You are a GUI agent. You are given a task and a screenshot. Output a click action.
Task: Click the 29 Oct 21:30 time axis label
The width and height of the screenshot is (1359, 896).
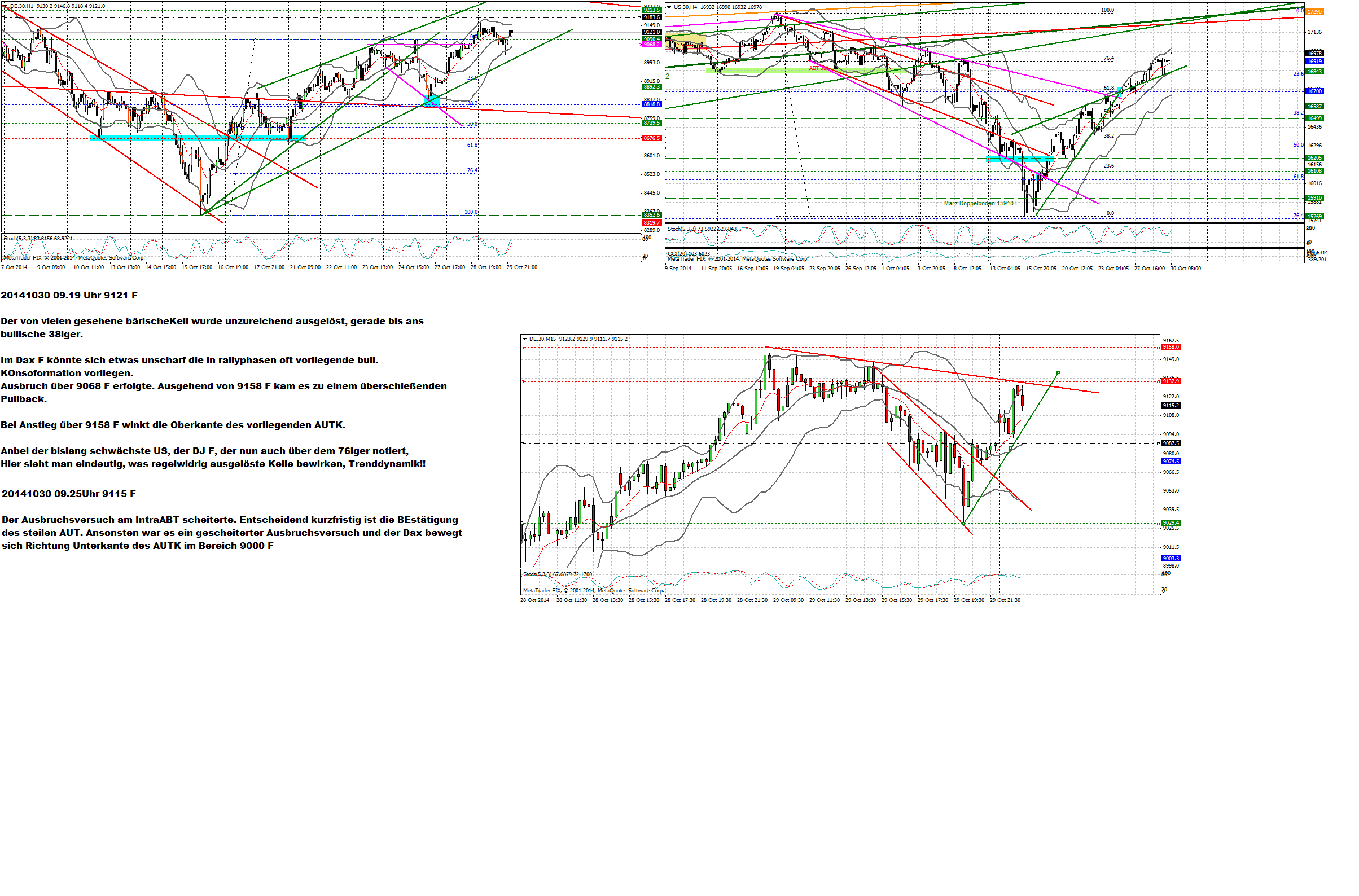pos(1005,600)
